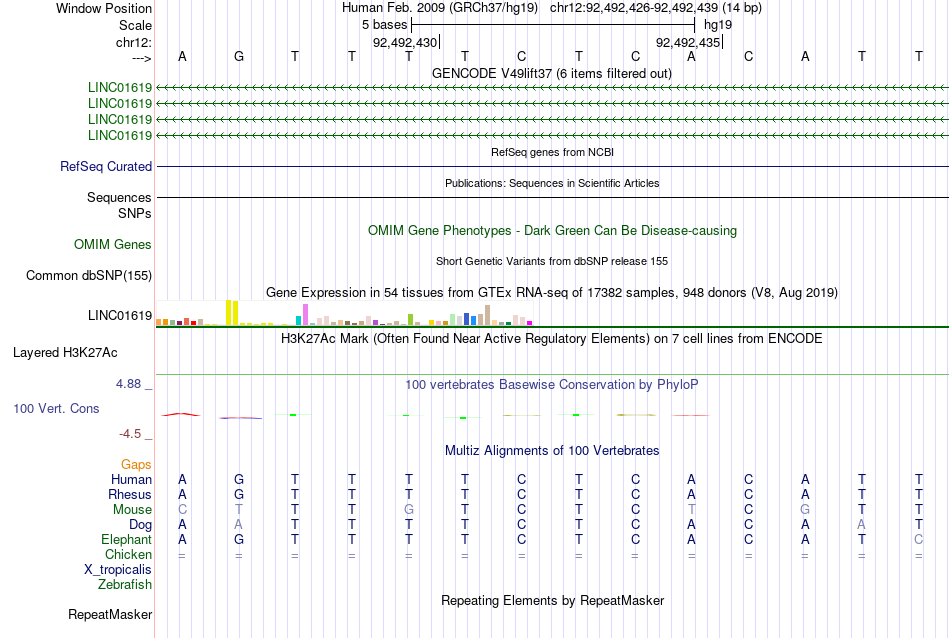The height and width of the screenshot is (638, 950).
Task: Click the red bump in the PhyloP conservation graph
Action: [x=181, y=414]
